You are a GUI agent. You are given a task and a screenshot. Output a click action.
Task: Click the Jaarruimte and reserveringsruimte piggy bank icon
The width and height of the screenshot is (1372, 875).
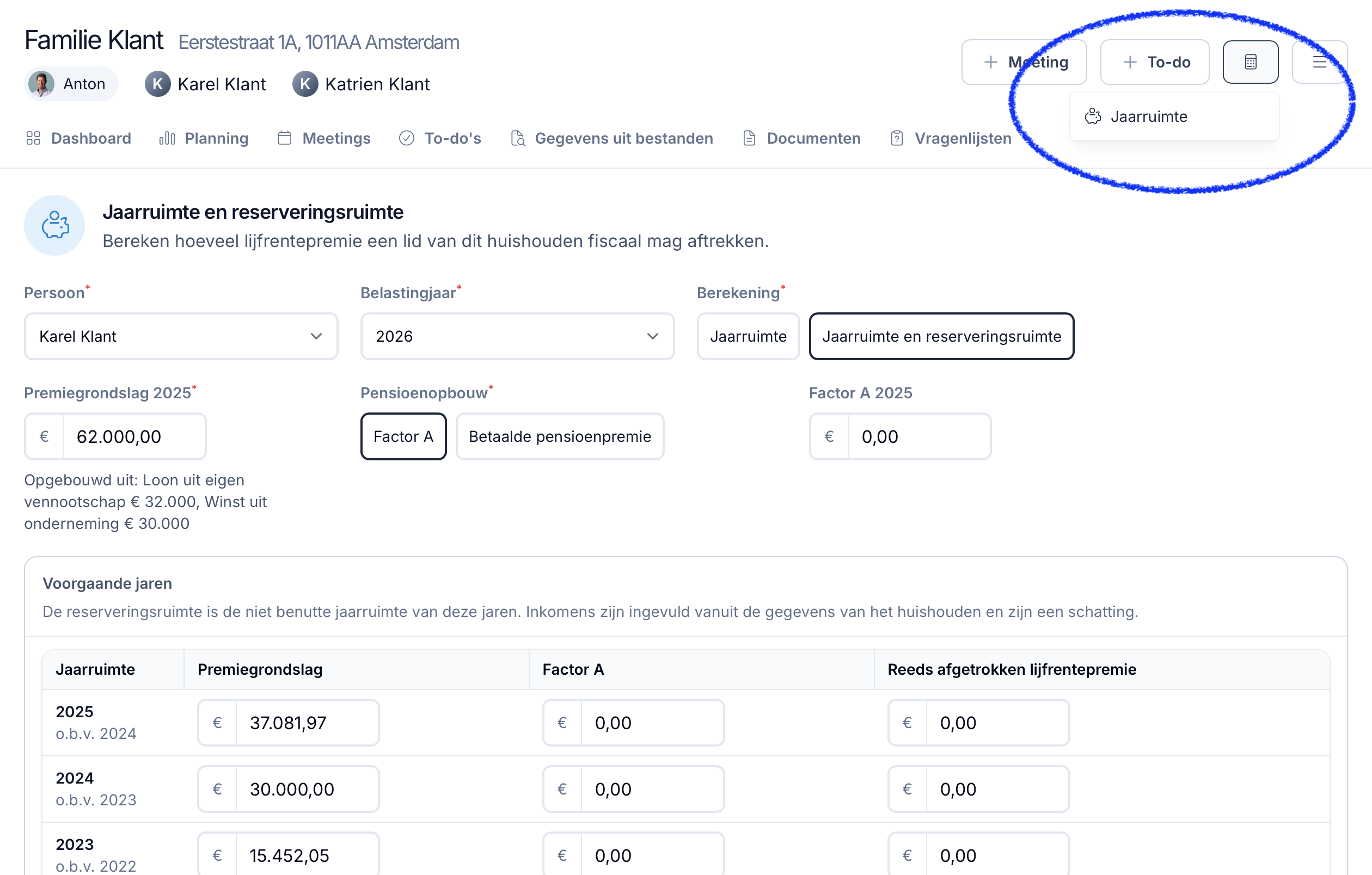(x=54, y=225)
